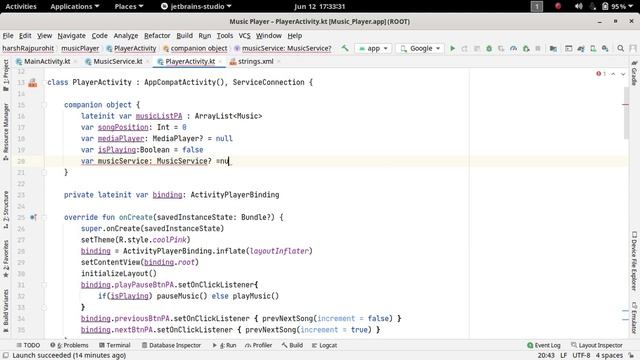Screen dimensions: 640x360
Task: Go to previous highlighted error arrow
Action: [613, 74]
